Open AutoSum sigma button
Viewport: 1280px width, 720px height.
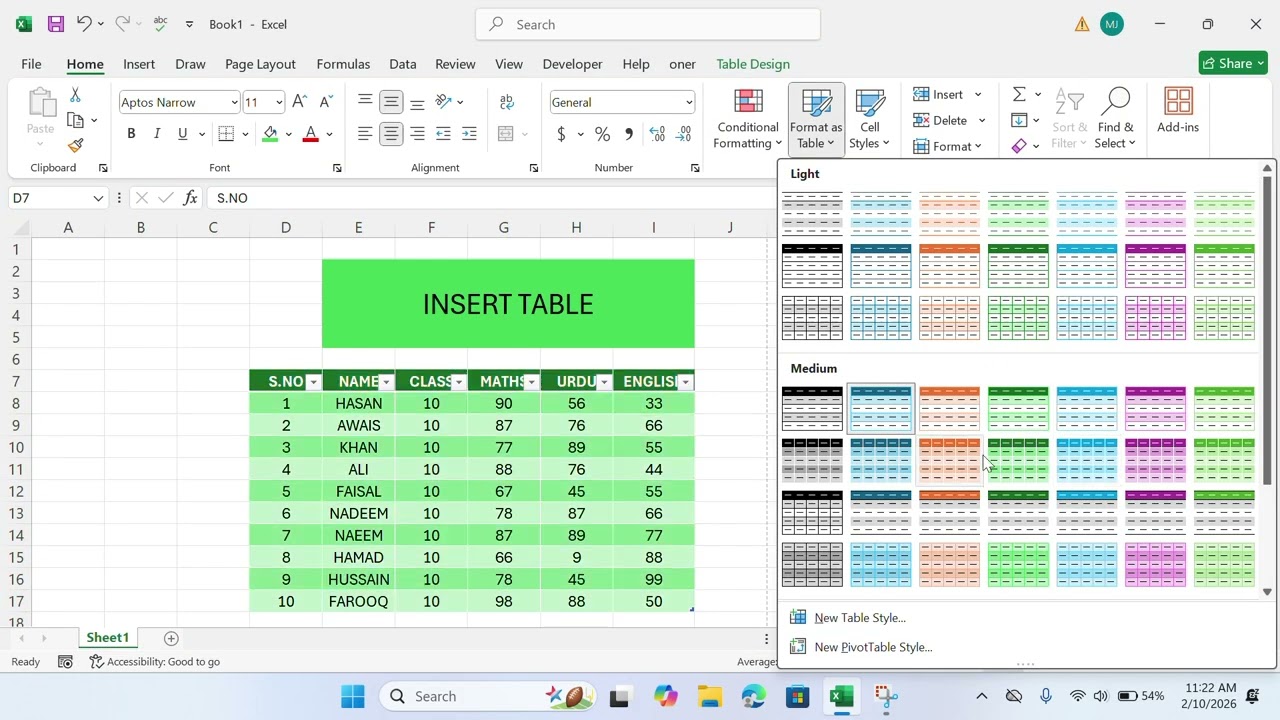click(x=1019, y=94)
